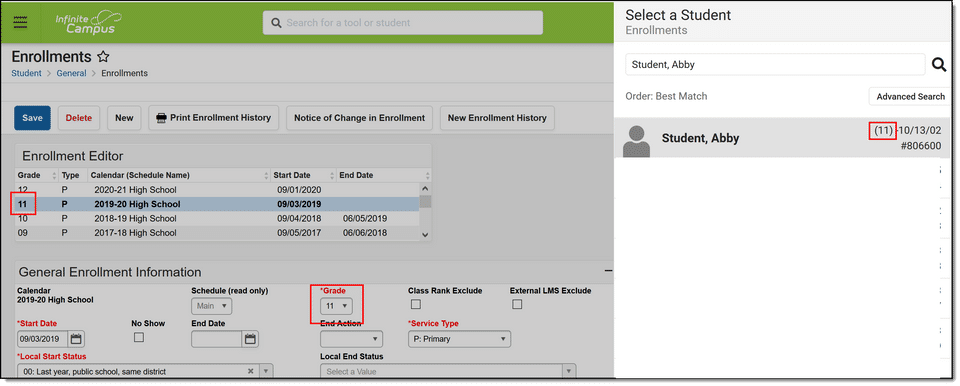Click the 06/06/2018 end date cell
This screenshot has width=960, height=386.
pyautogui.click(x=365, y=233)
